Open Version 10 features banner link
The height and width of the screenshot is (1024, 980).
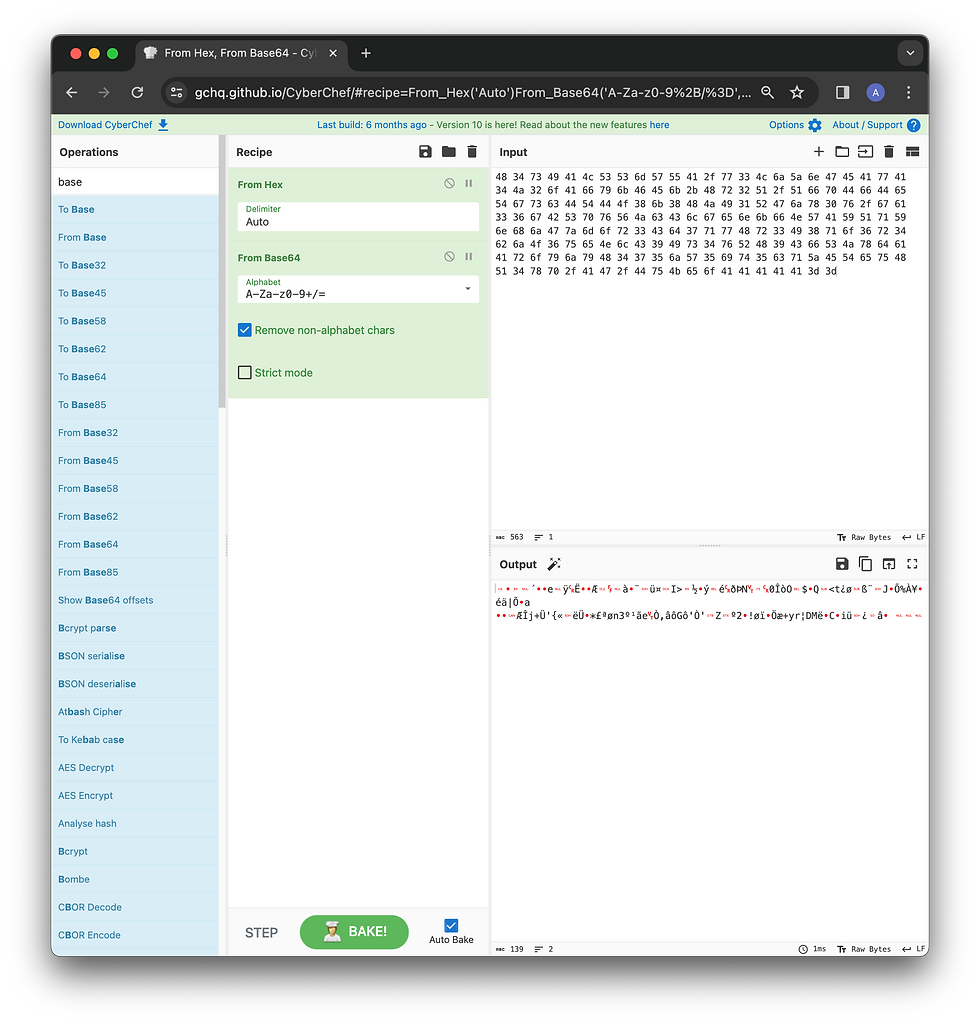coord(493,125)
